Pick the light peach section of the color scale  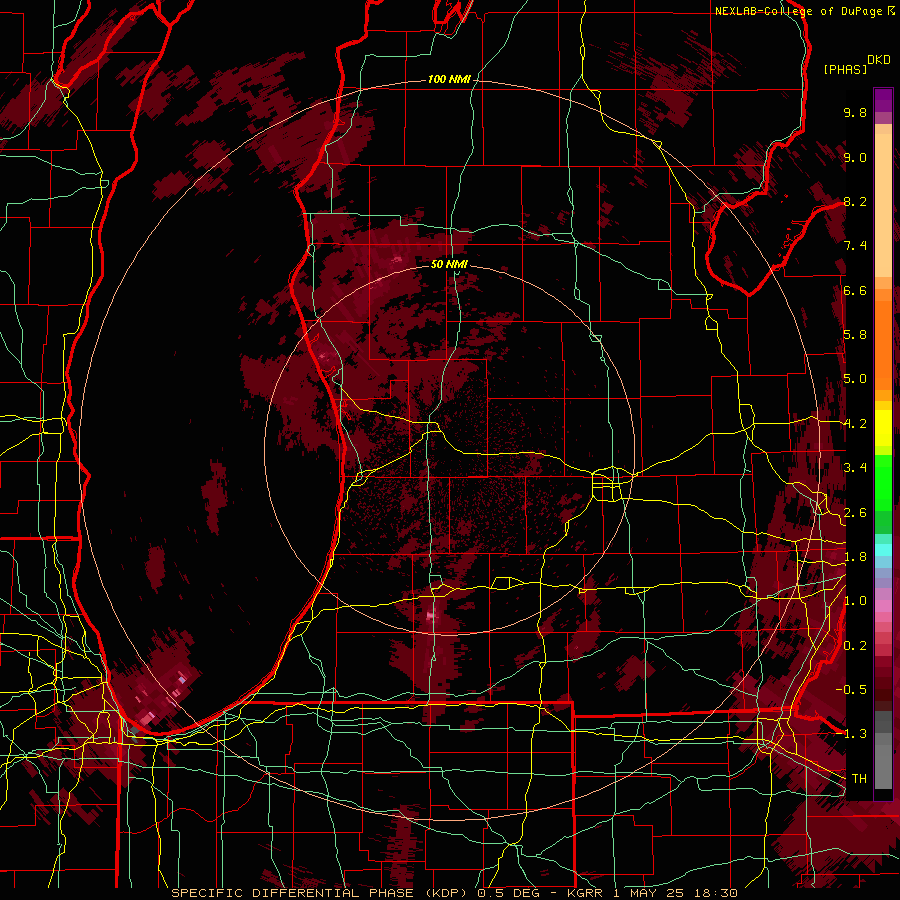click(x=883, y=207)
